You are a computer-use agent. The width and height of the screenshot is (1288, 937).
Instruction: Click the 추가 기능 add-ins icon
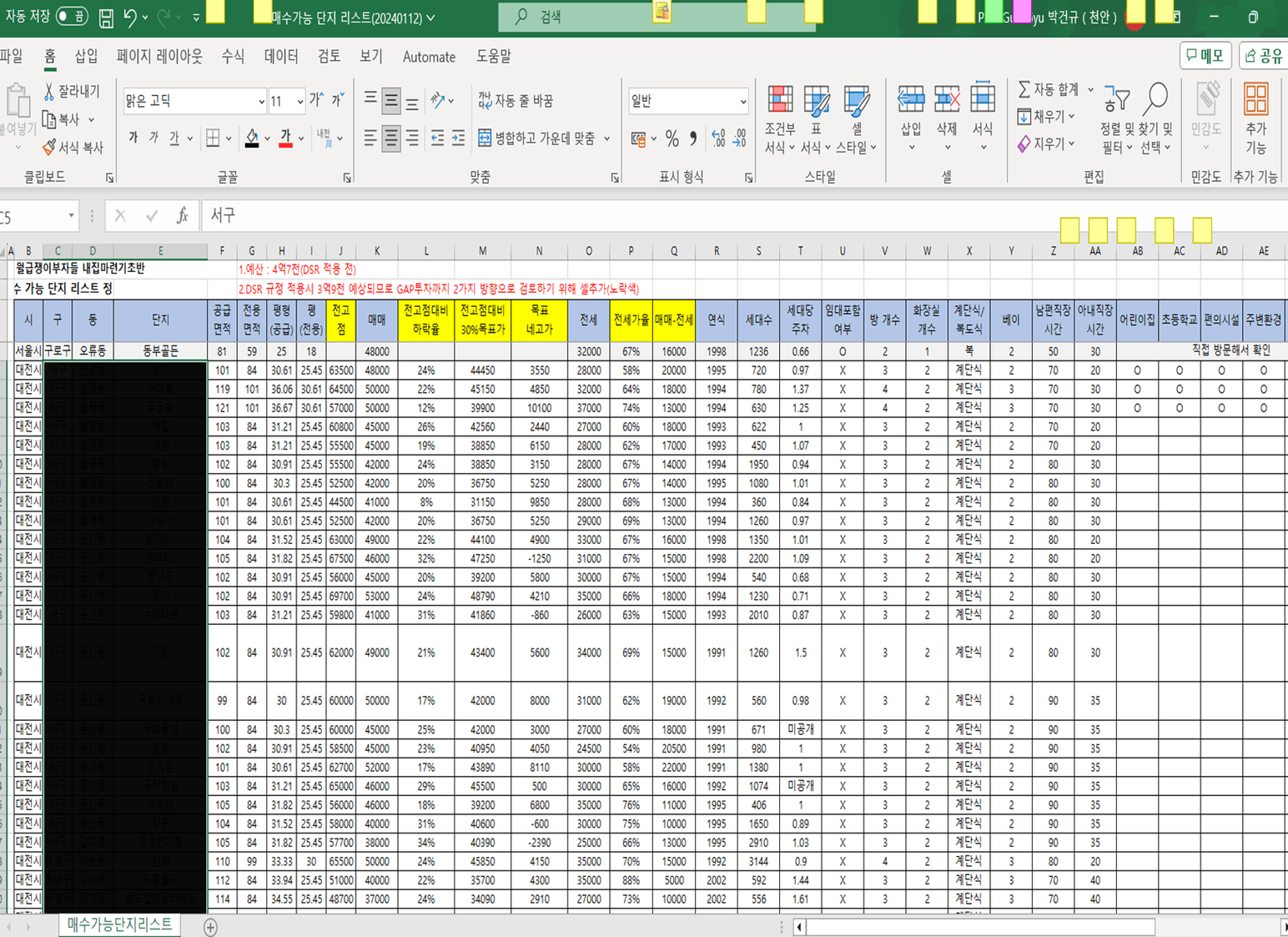click(x=1255, y=99)
